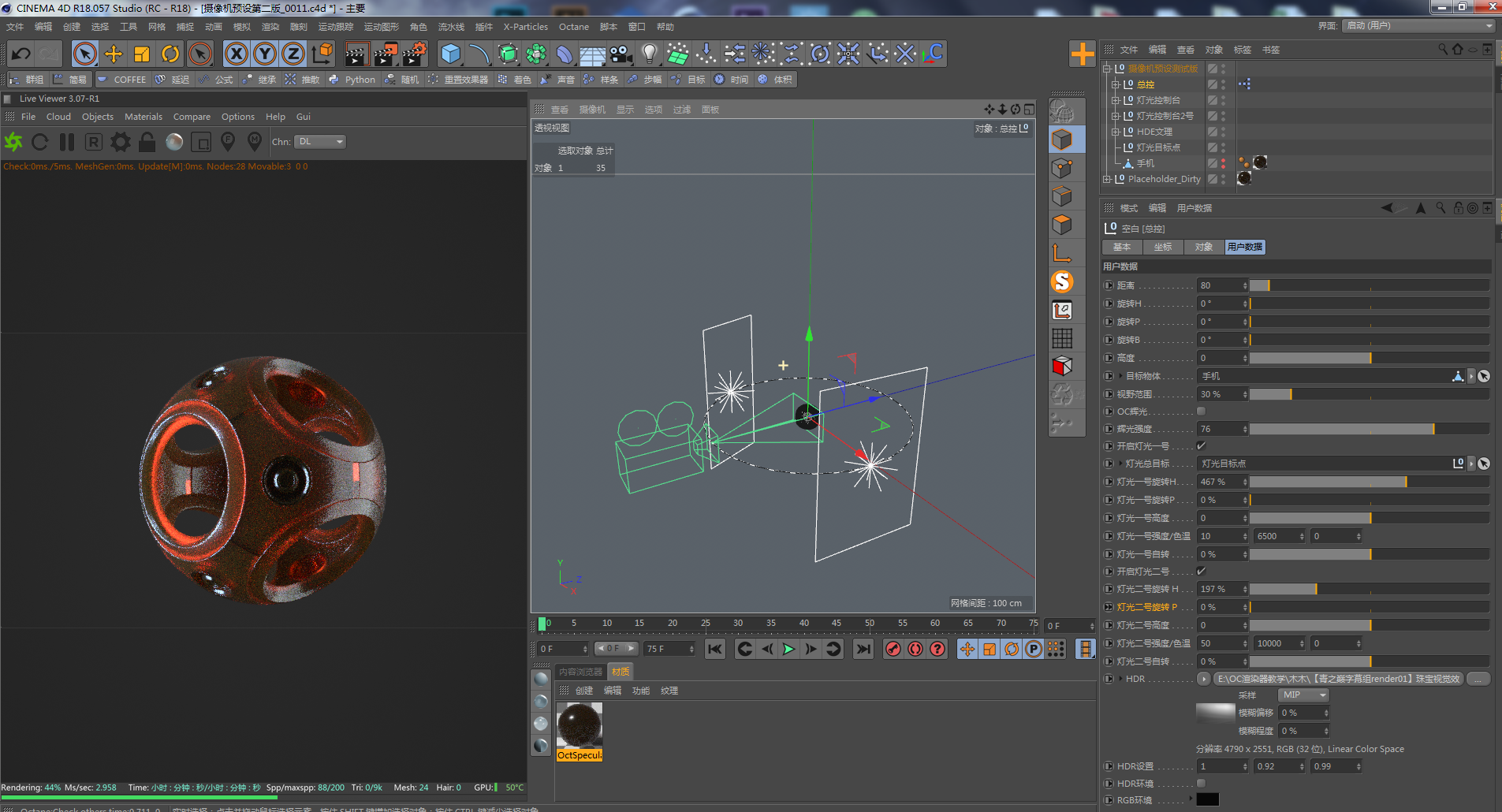Screen dimensions: 1502x812
Task: Toggle the red visibility dot of the 手机 object
Action: (x=1223, y=160)
